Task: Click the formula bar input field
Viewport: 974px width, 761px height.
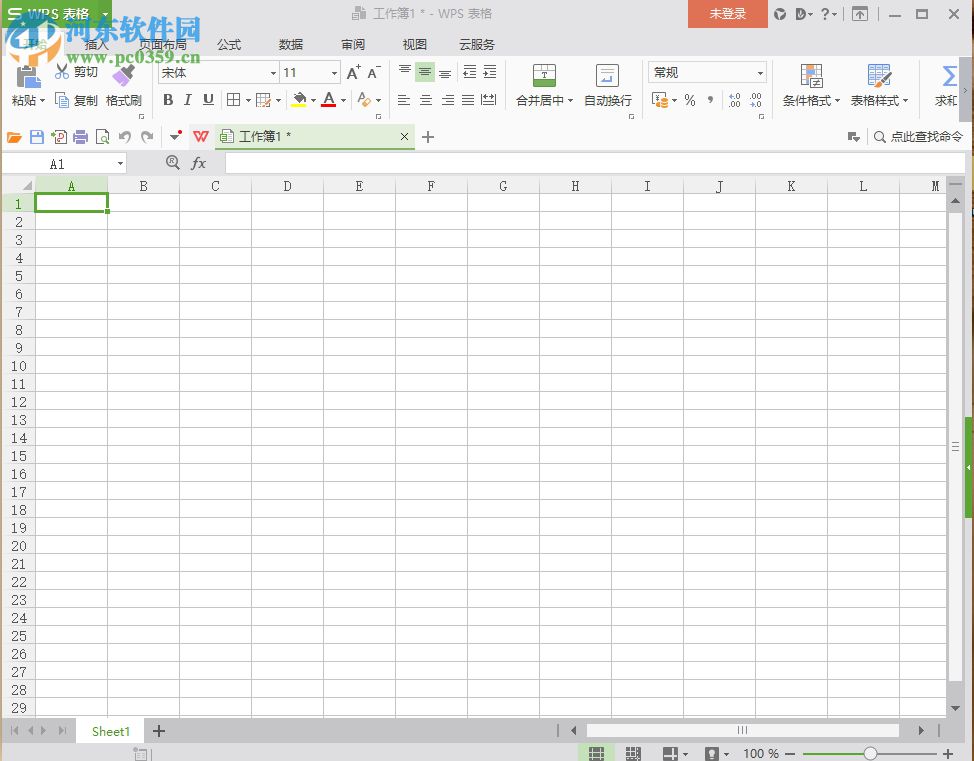Action: tap(595, 163)
